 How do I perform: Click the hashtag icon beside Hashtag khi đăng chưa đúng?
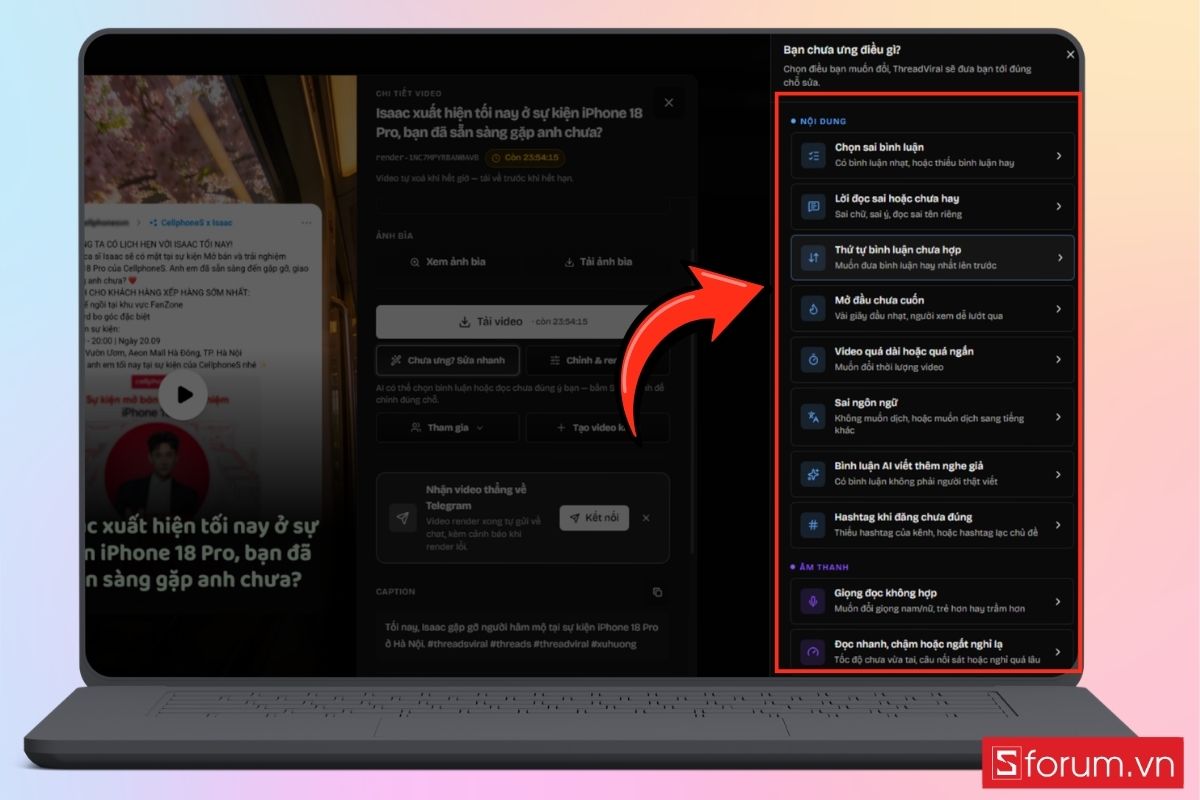[x=813, y=525]
